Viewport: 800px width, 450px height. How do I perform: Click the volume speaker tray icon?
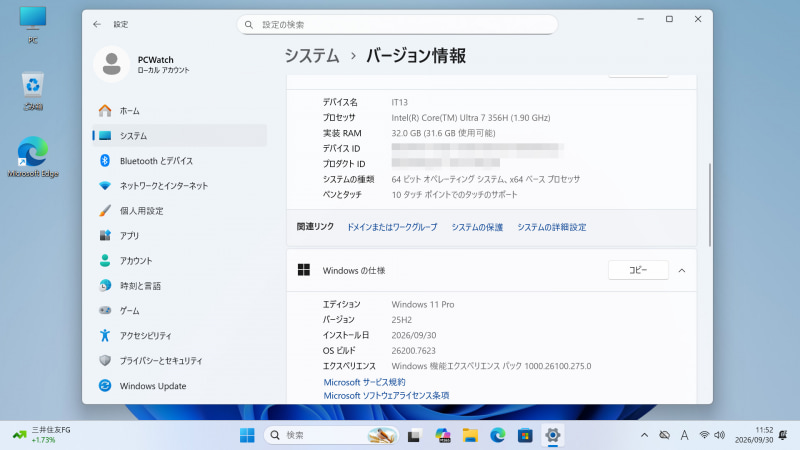point(719,435)
